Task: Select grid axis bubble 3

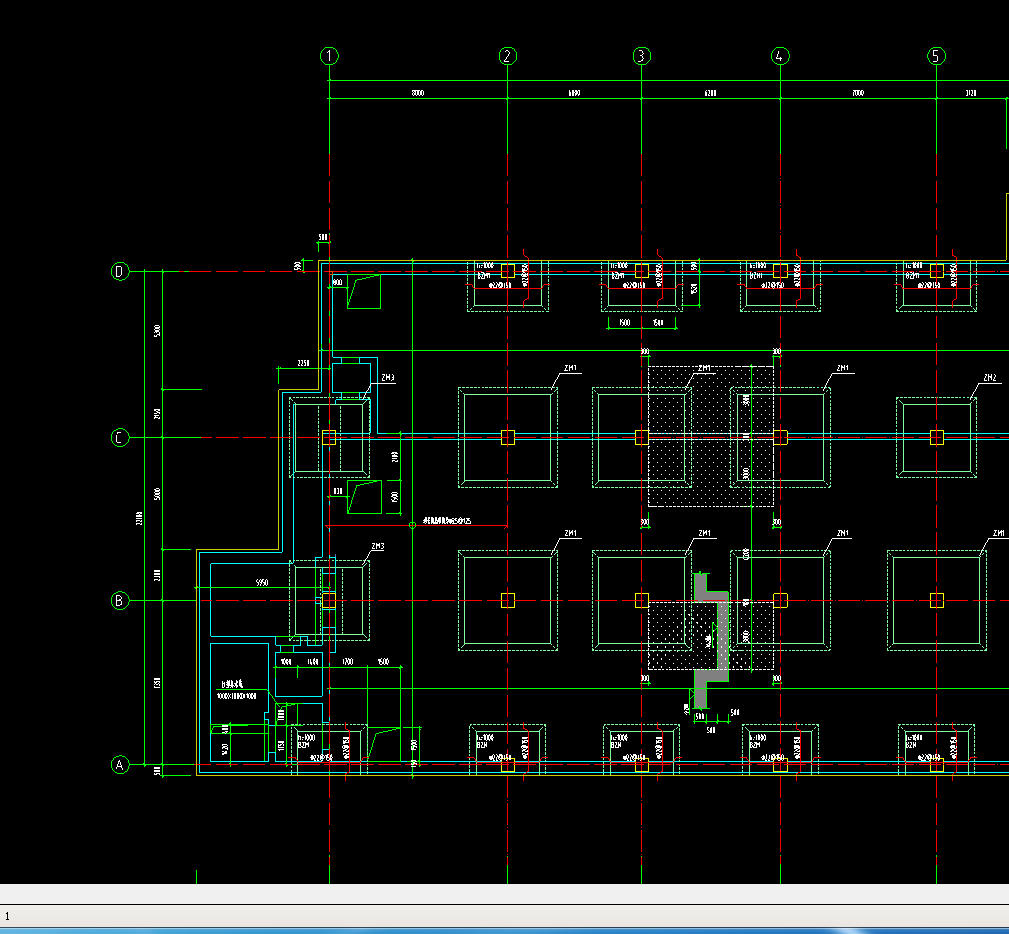Action: (x=641, y=56)
